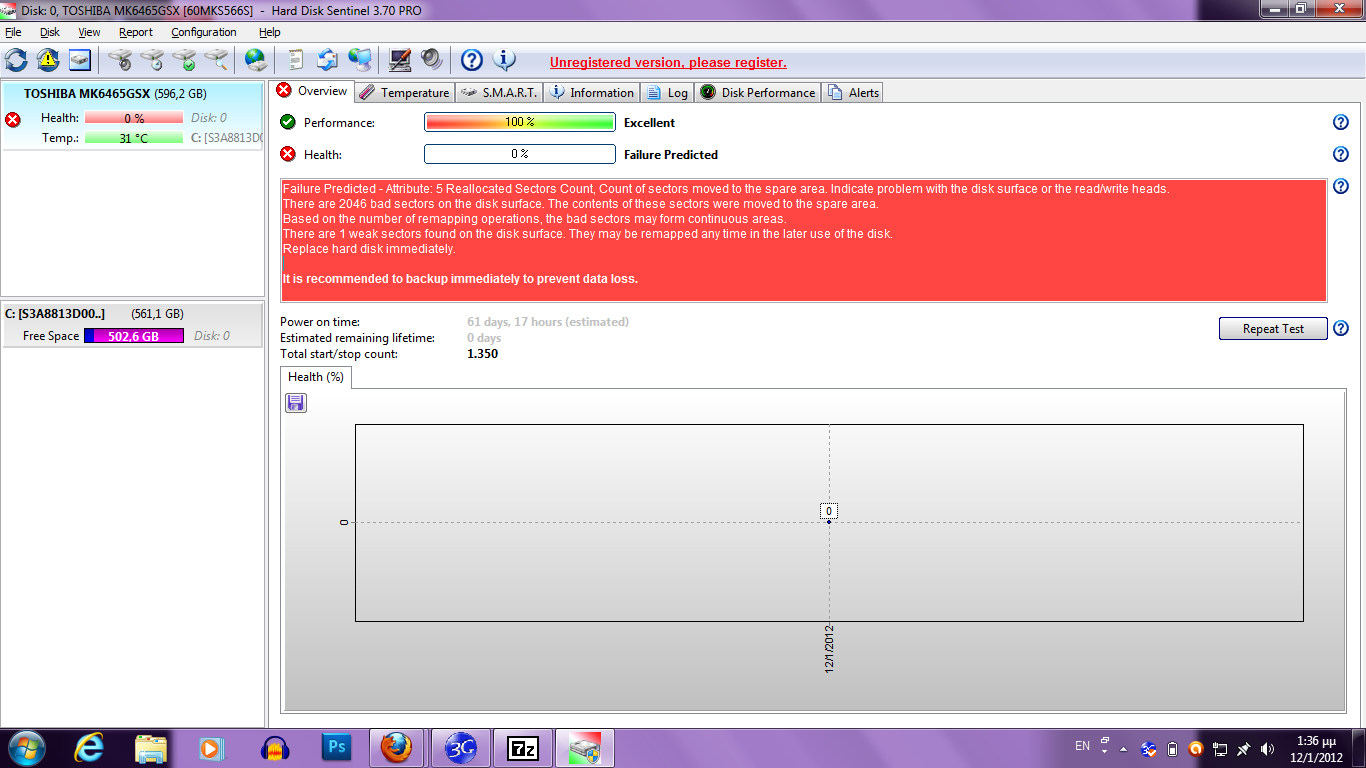Click the volume speaker icon in system tray

coord(1268,748)
